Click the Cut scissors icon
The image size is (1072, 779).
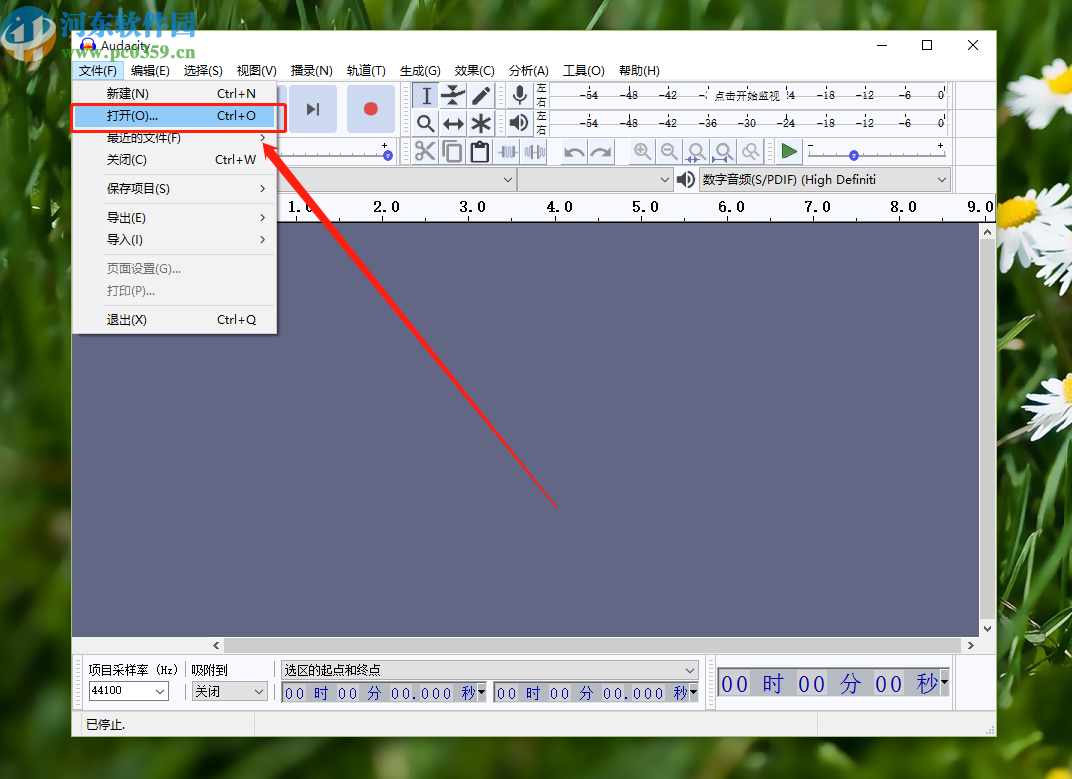coord(425,151)
